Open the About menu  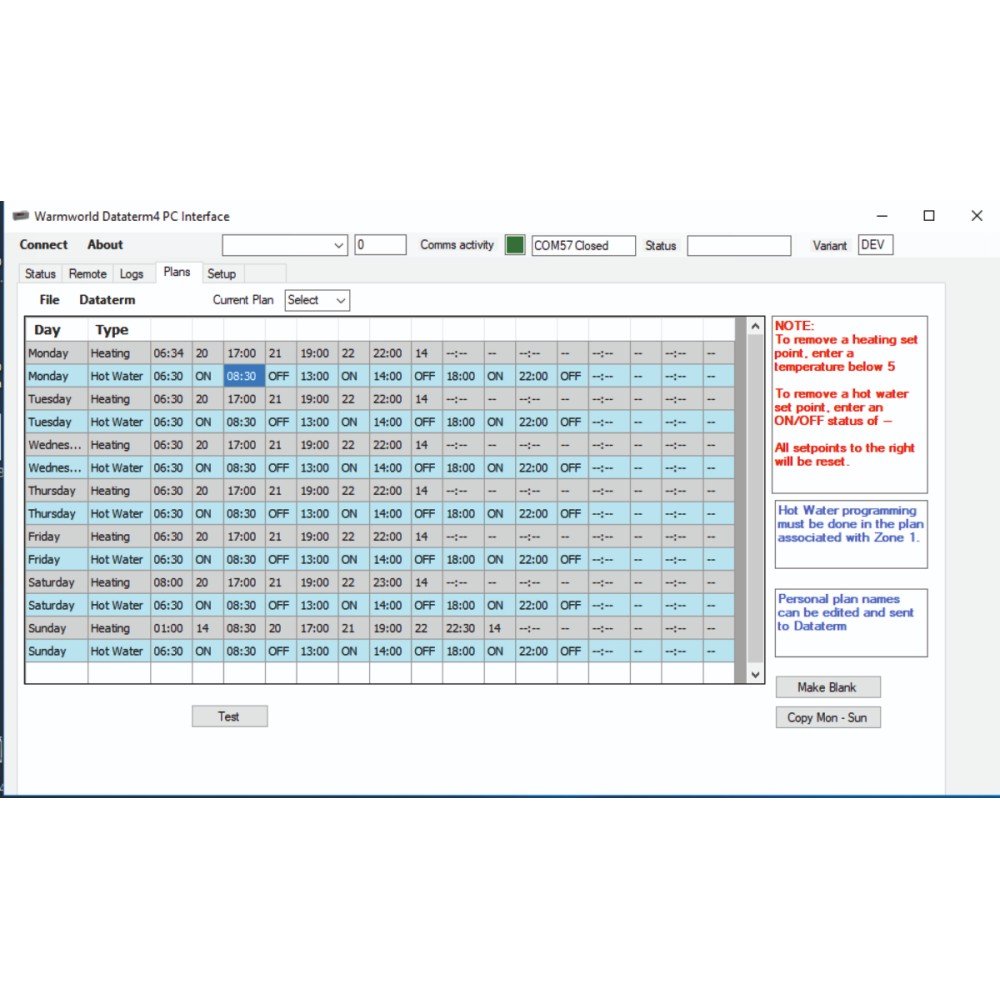point(105,245)
